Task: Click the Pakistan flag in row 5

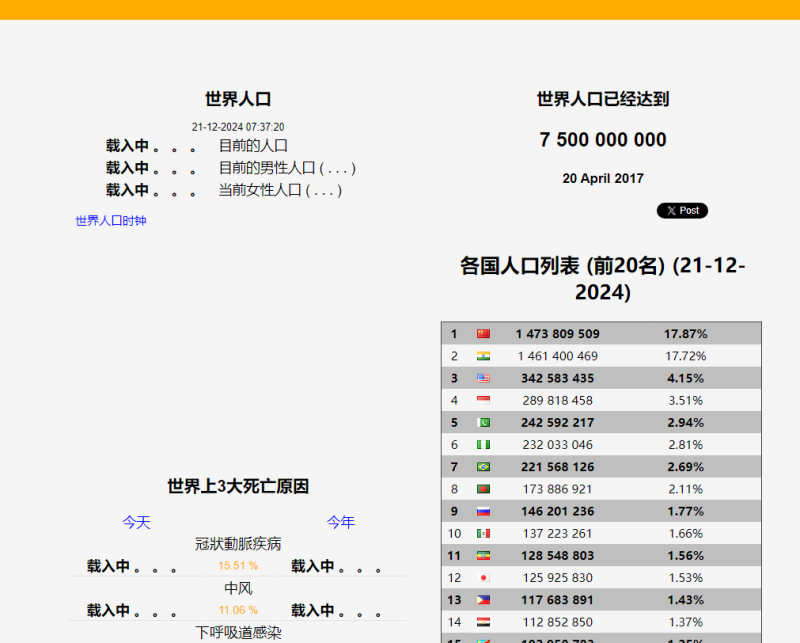Action: 484,423
